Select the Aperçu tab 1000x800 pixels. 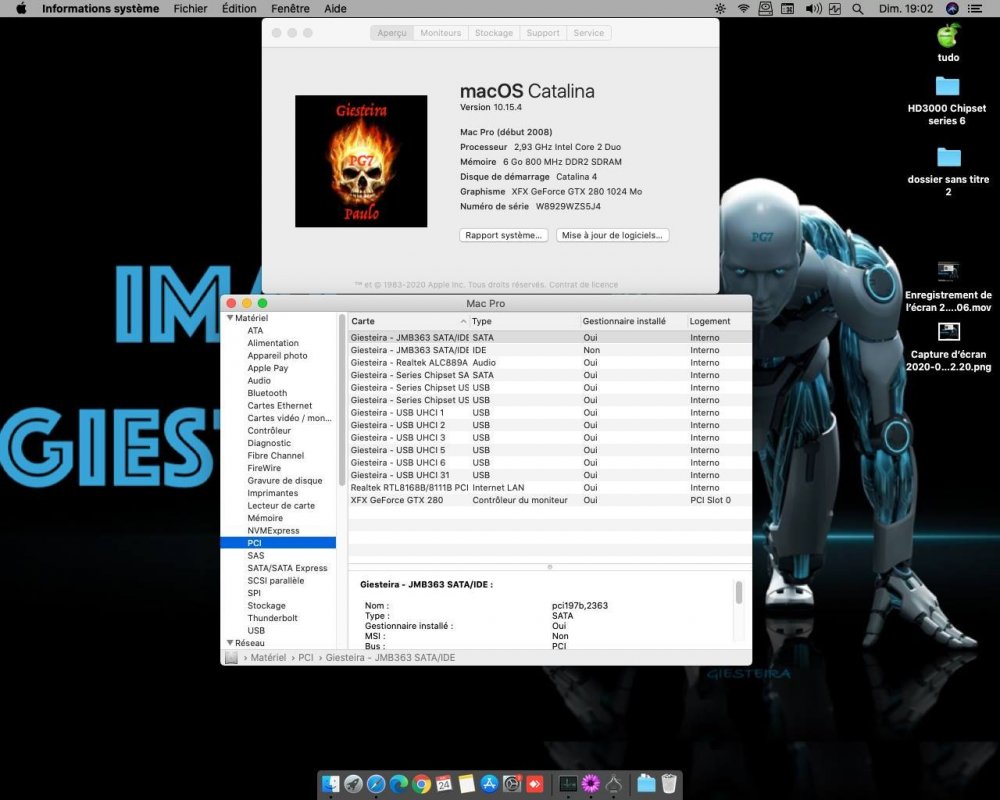(x=392, y=33)
